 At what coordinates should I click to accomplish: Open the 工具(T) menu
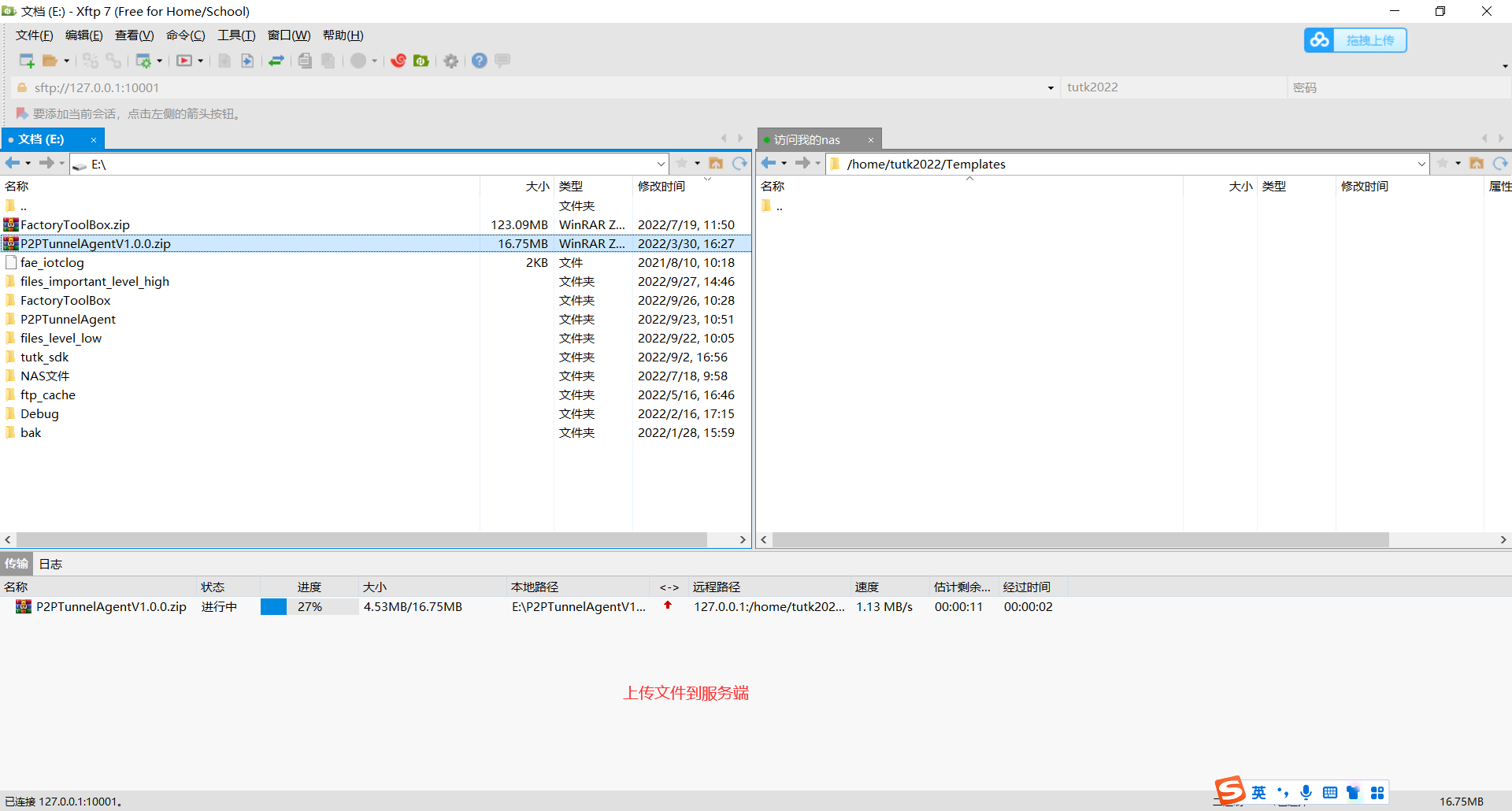point(236,35)
